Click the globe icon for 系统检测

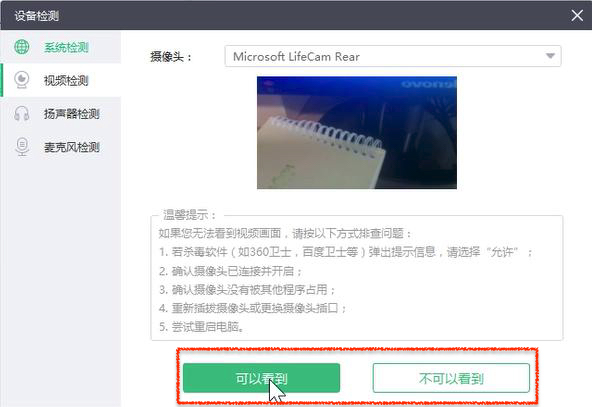22,47
